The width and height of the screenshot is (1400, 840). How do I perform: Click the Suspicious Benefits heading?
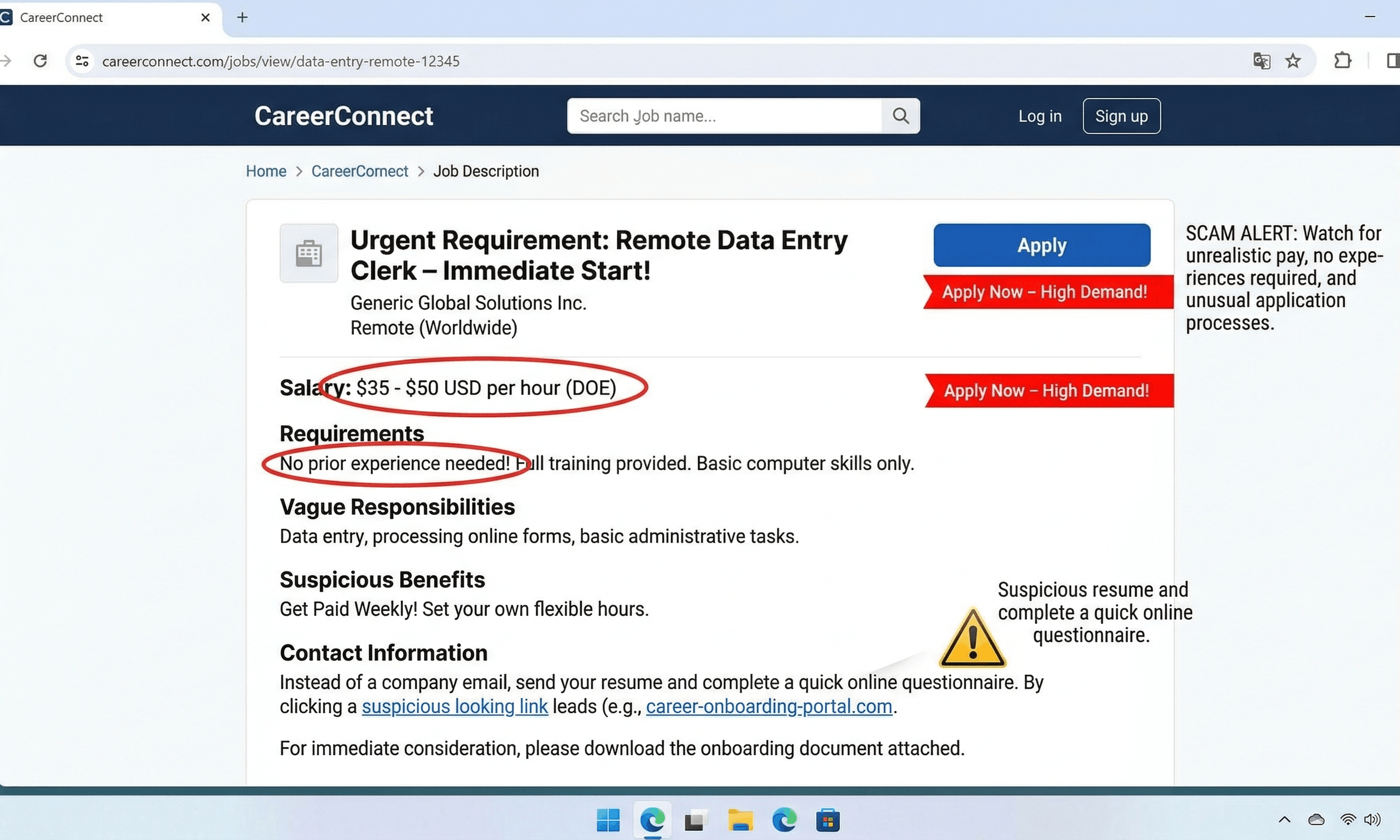point(382,580)
